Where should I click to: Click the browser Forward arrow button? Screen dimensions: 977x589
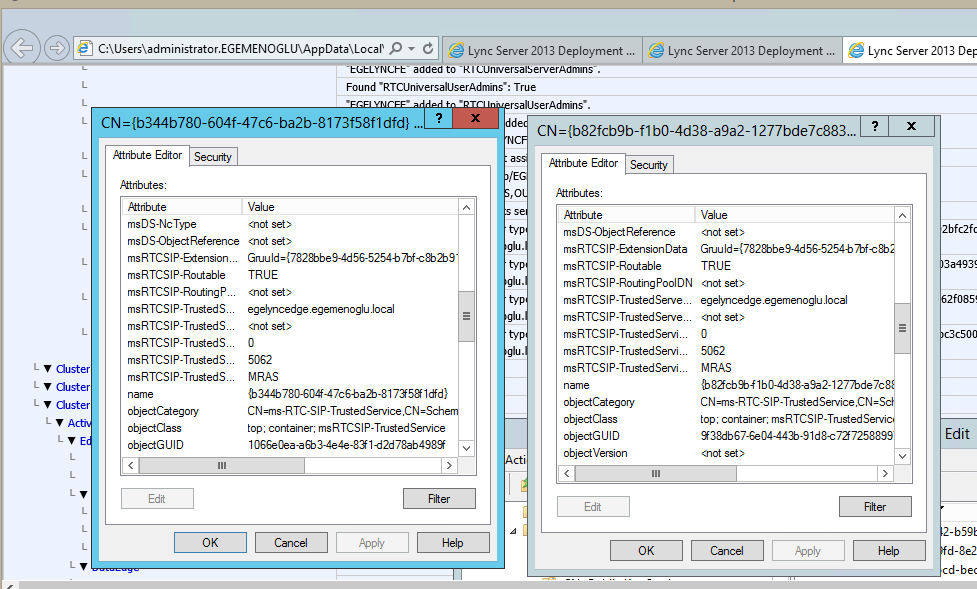pos(56,48)
